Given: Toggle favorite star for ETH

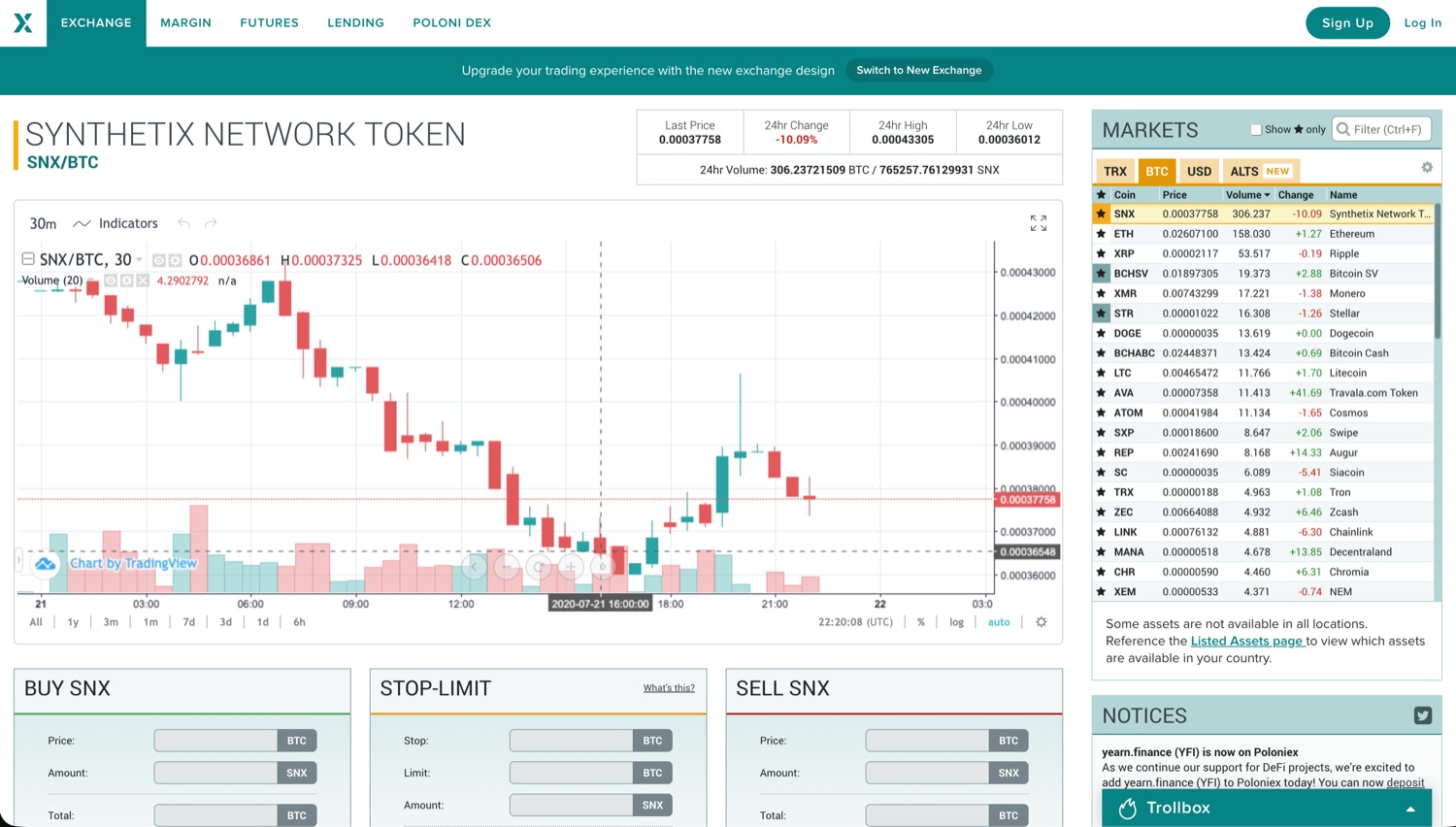Looking at the screenshot, I should [x=1101, y=234].
